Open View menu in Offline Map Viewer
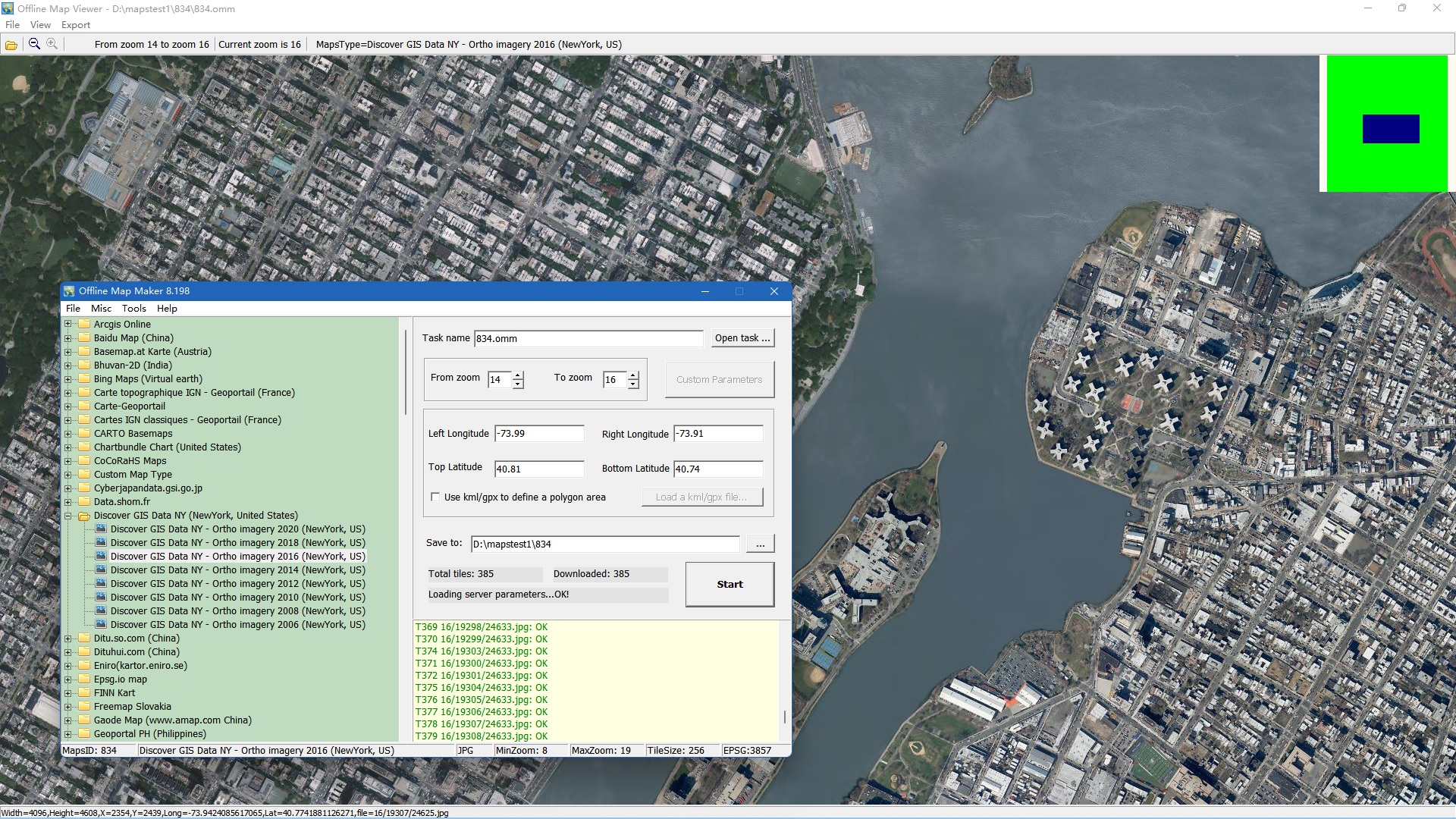 coord(41,25)
